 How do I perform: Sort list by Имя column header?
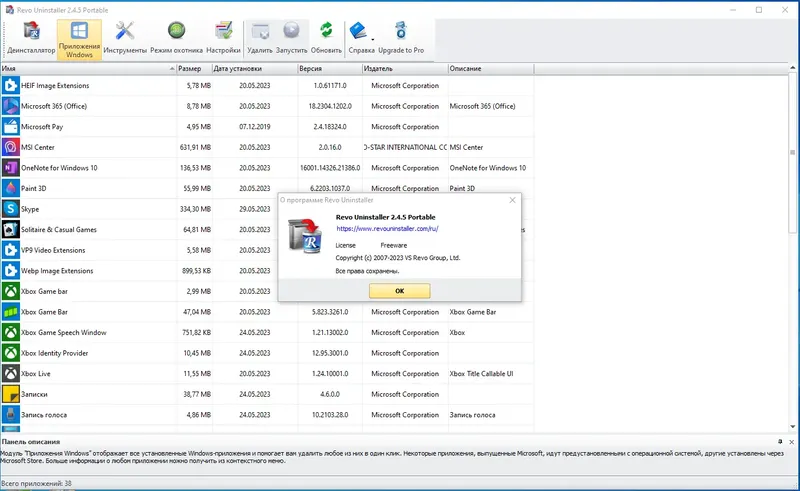coord(88,68)
